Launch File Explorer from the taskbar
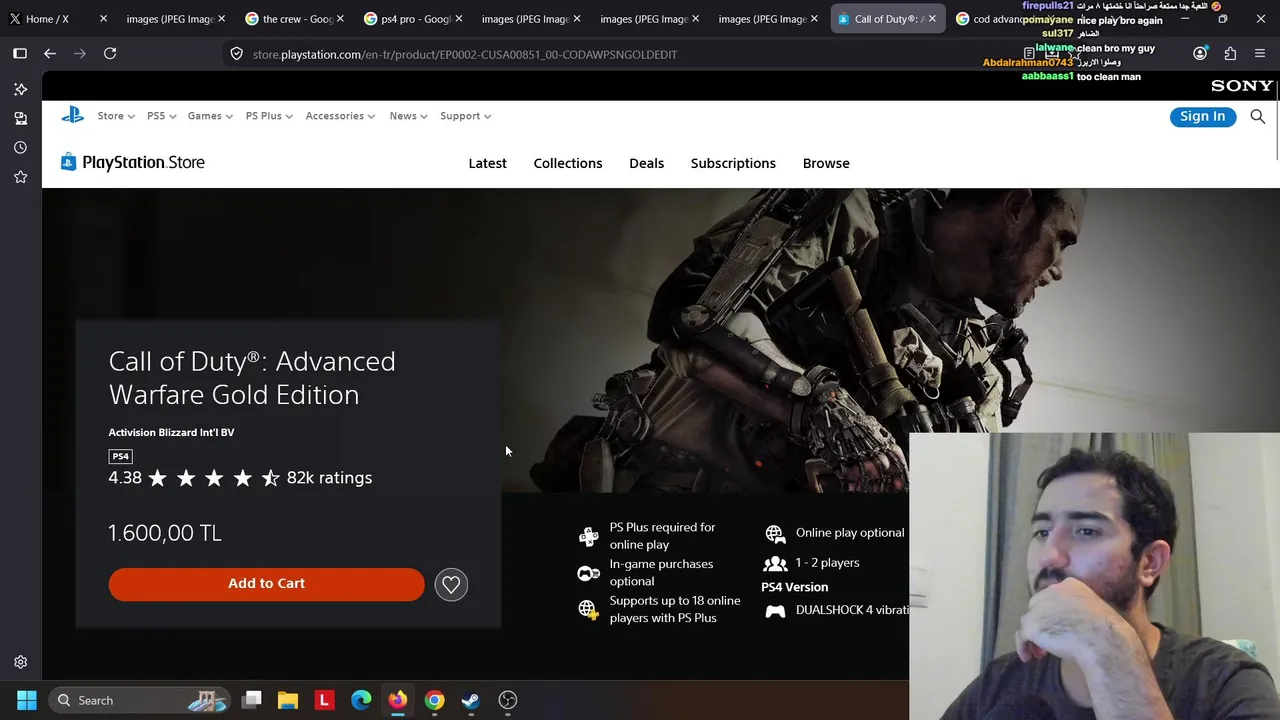The width and height of the screenshot is (1280, 720). [x=288, y=700]
